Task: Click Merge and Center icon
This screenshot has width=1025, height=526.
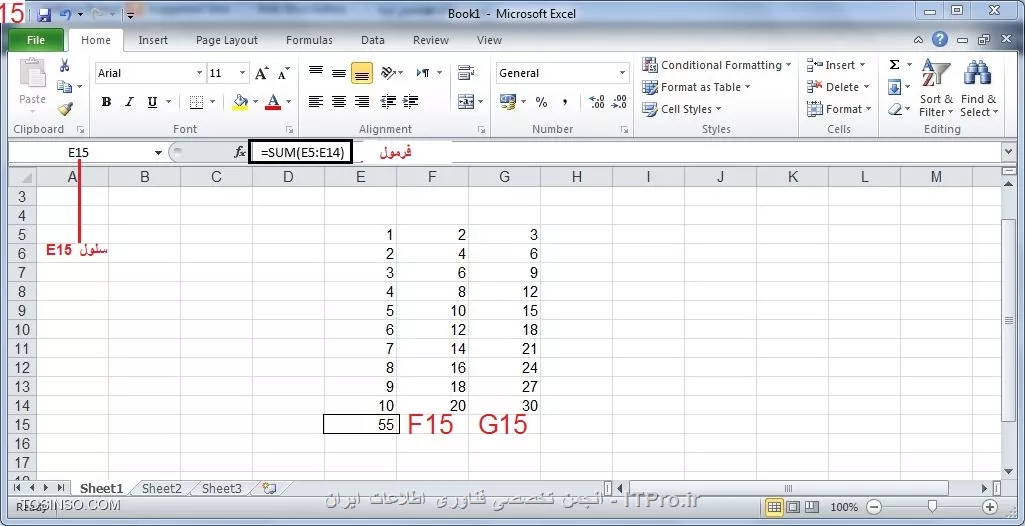Action: 466,101
